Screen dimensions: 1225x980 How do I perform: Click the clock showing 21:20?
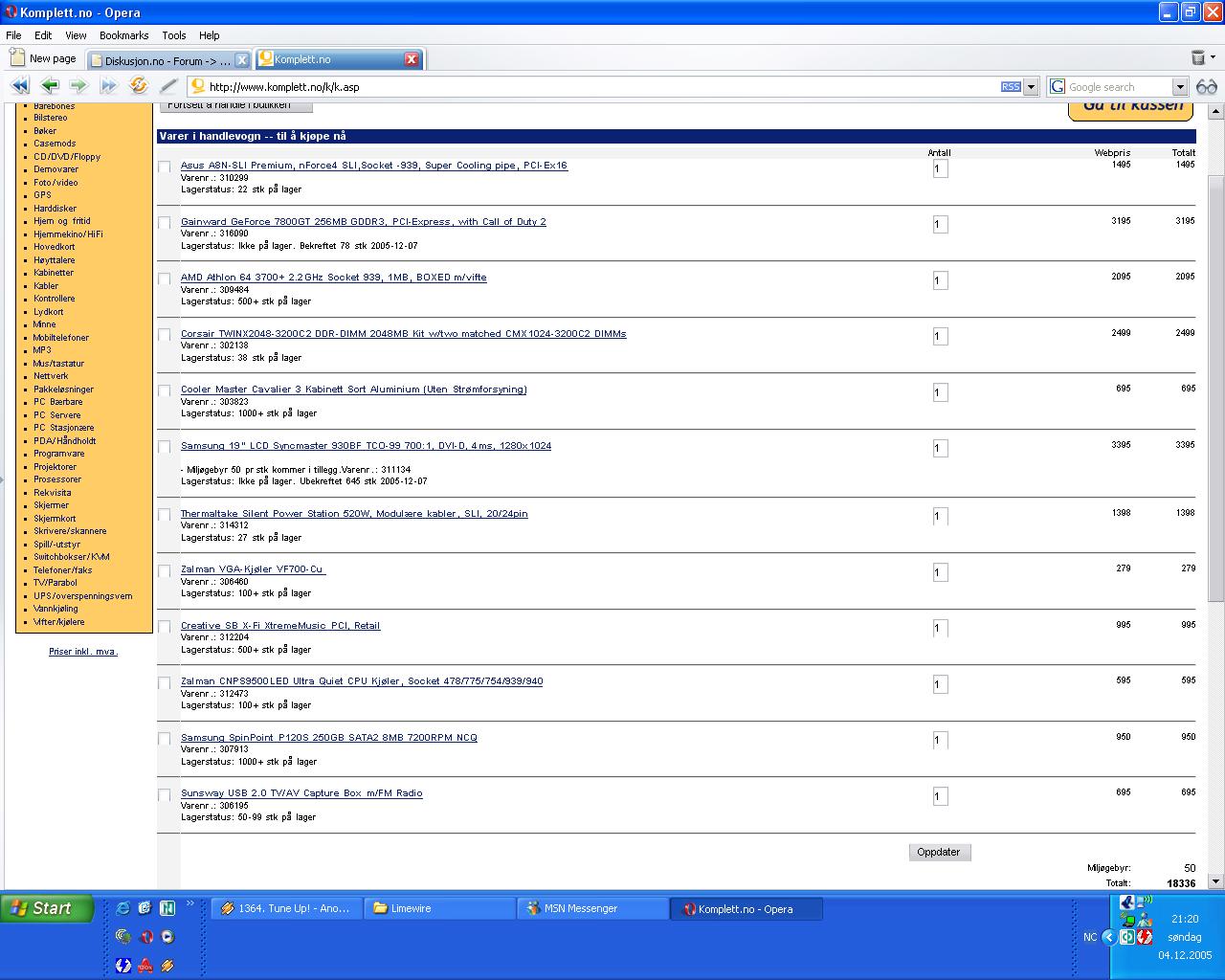1184,919
